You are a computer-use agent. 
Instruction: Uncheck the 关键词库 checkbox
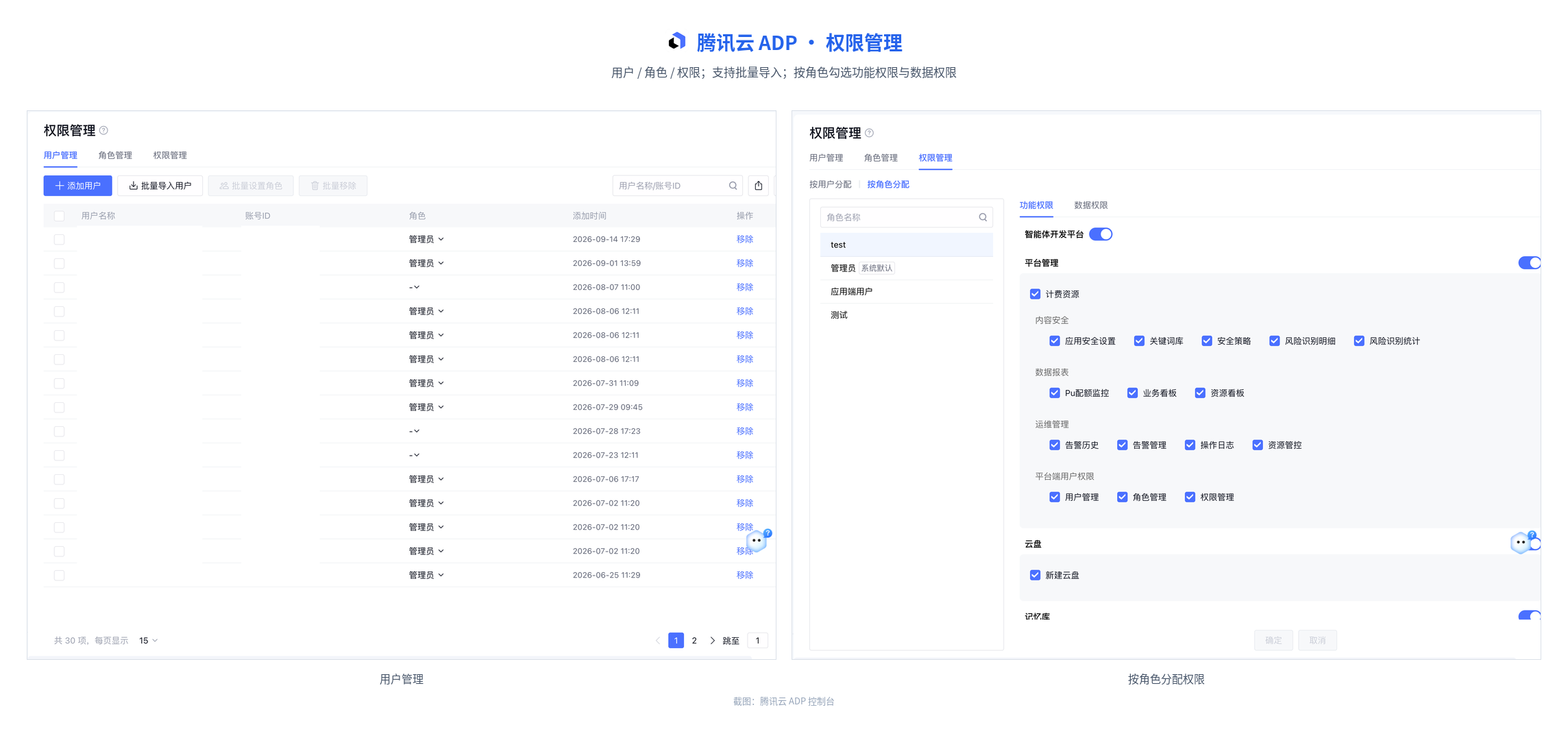coord(1139,341)
